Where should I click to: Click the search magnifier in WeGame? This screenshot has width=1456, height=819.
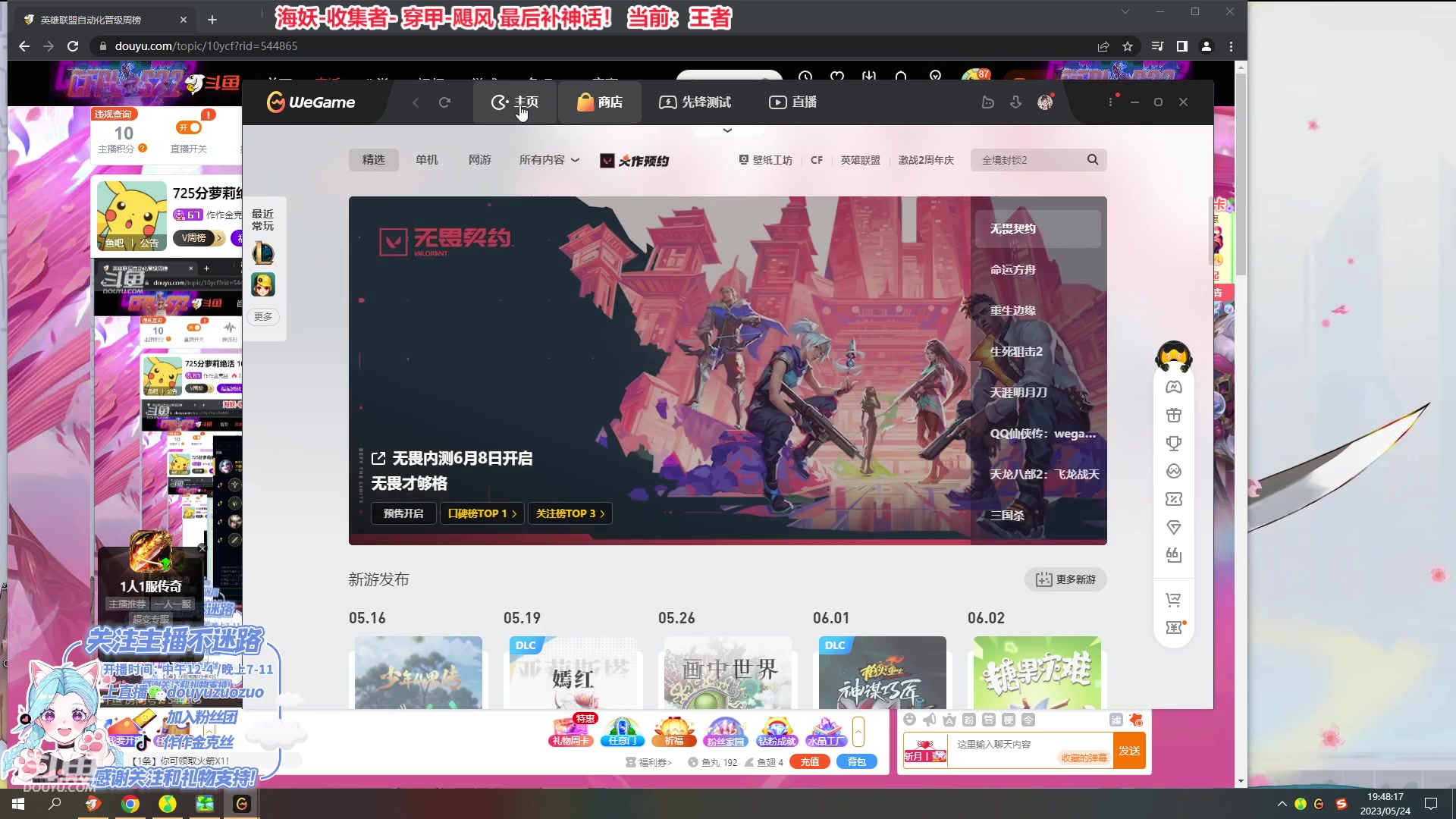point(1093,160)
